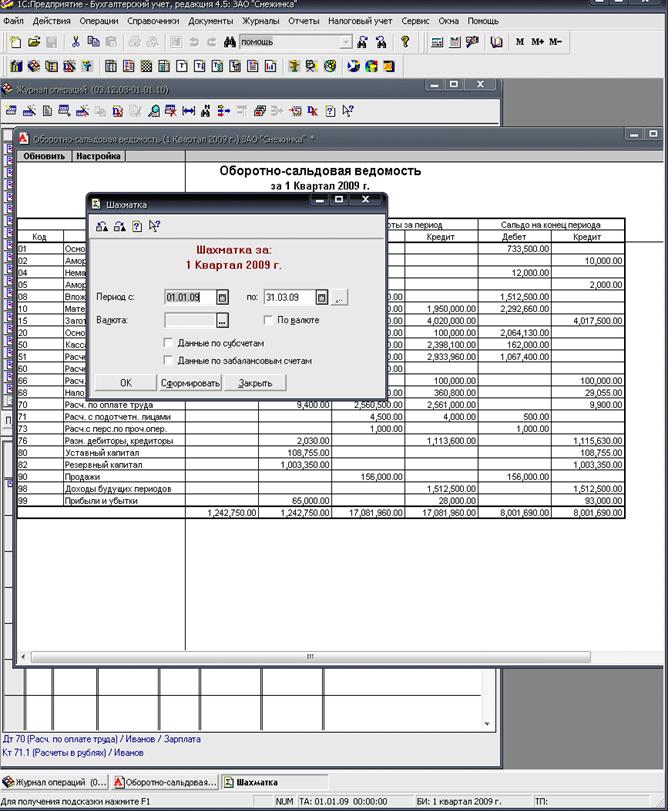
Task: Click row 'Расч. по оплате труда'
Action: [x=321, y=404]
